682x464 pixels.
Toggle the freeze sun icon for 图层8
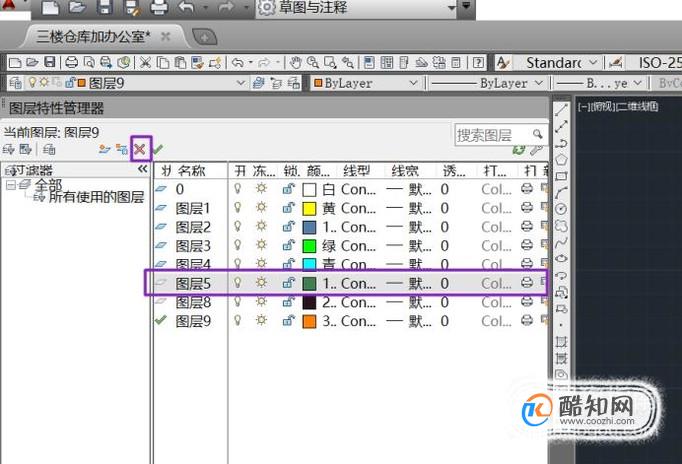261,301
